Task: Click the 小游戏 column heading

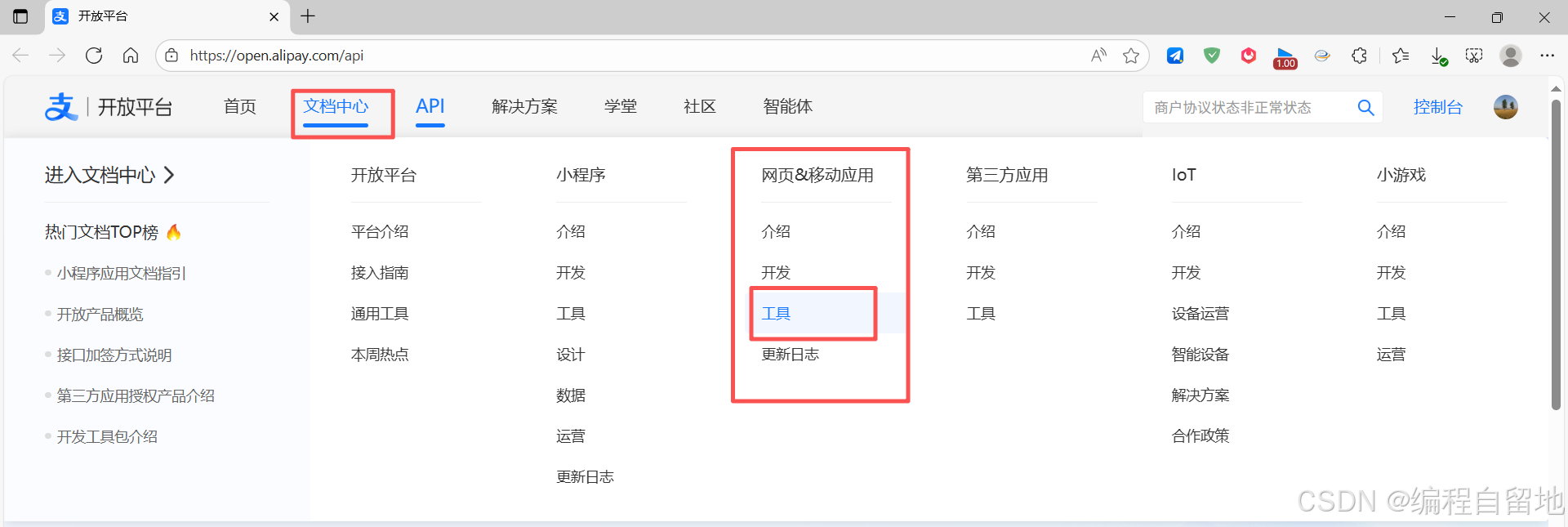Action: [1401, 175]
